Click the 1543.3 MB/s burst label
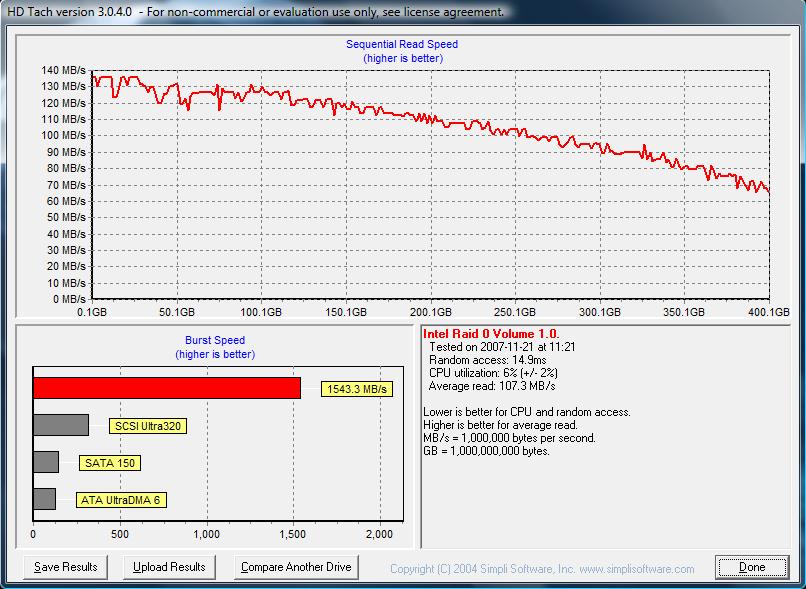Viewport: 806px width, 589px height. click(357, 389)
